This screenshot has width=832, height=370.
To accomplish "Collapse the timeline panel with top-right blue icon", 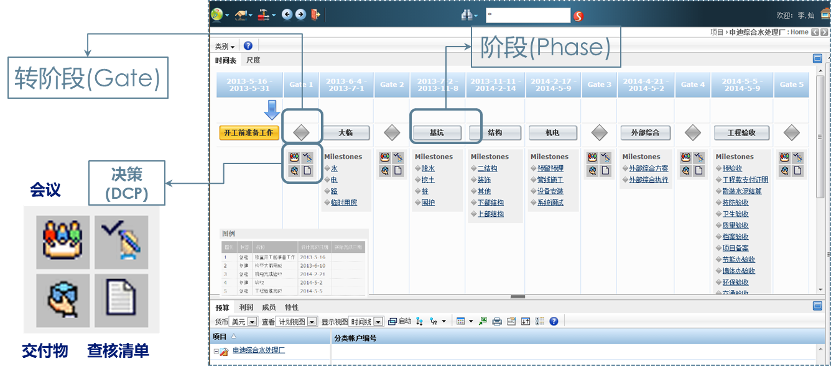I will [x=818, y=59].
